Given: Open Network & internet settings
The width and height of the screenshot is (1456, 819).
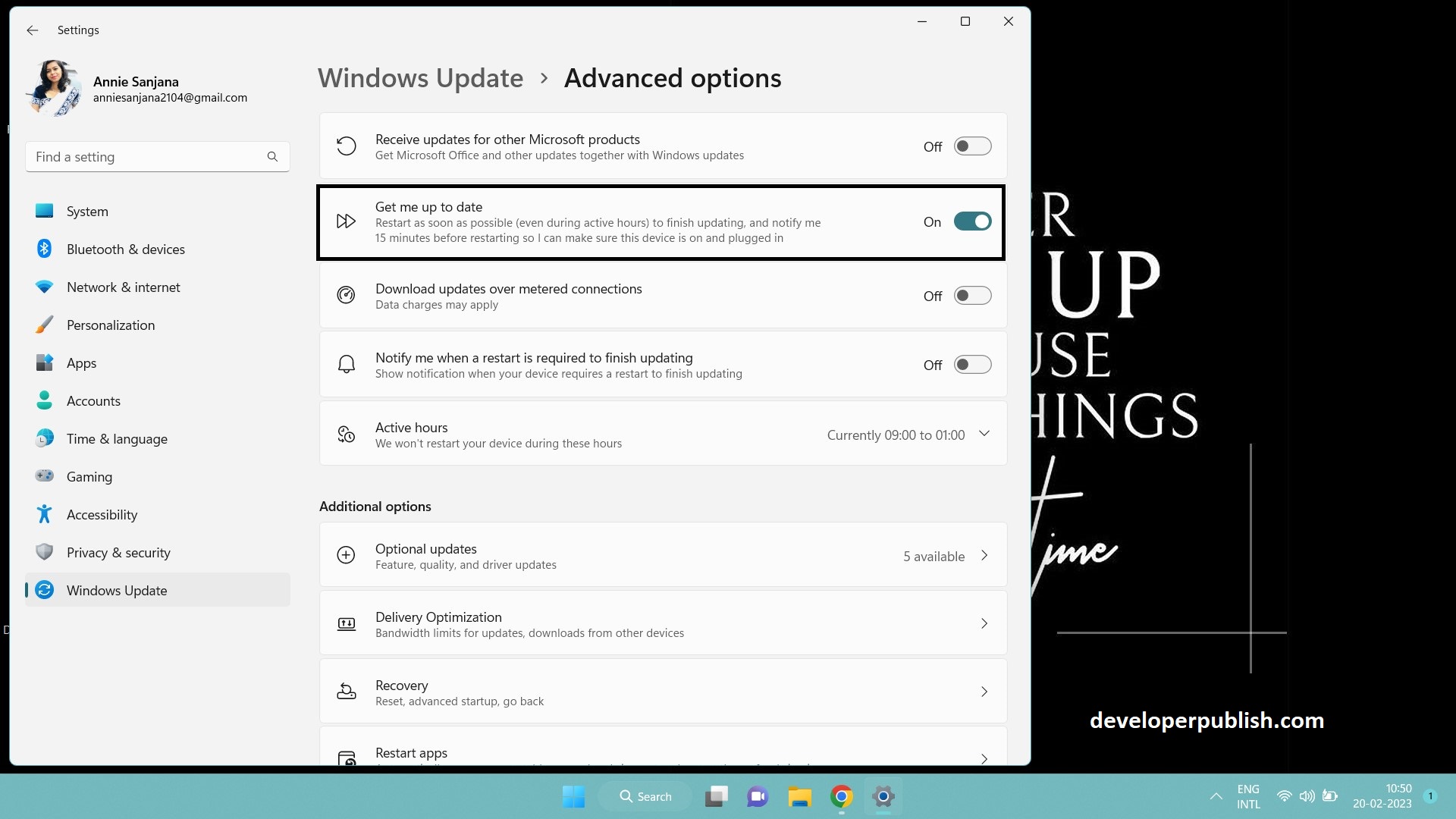Looking at the screenshot, I should click(123, 287).
